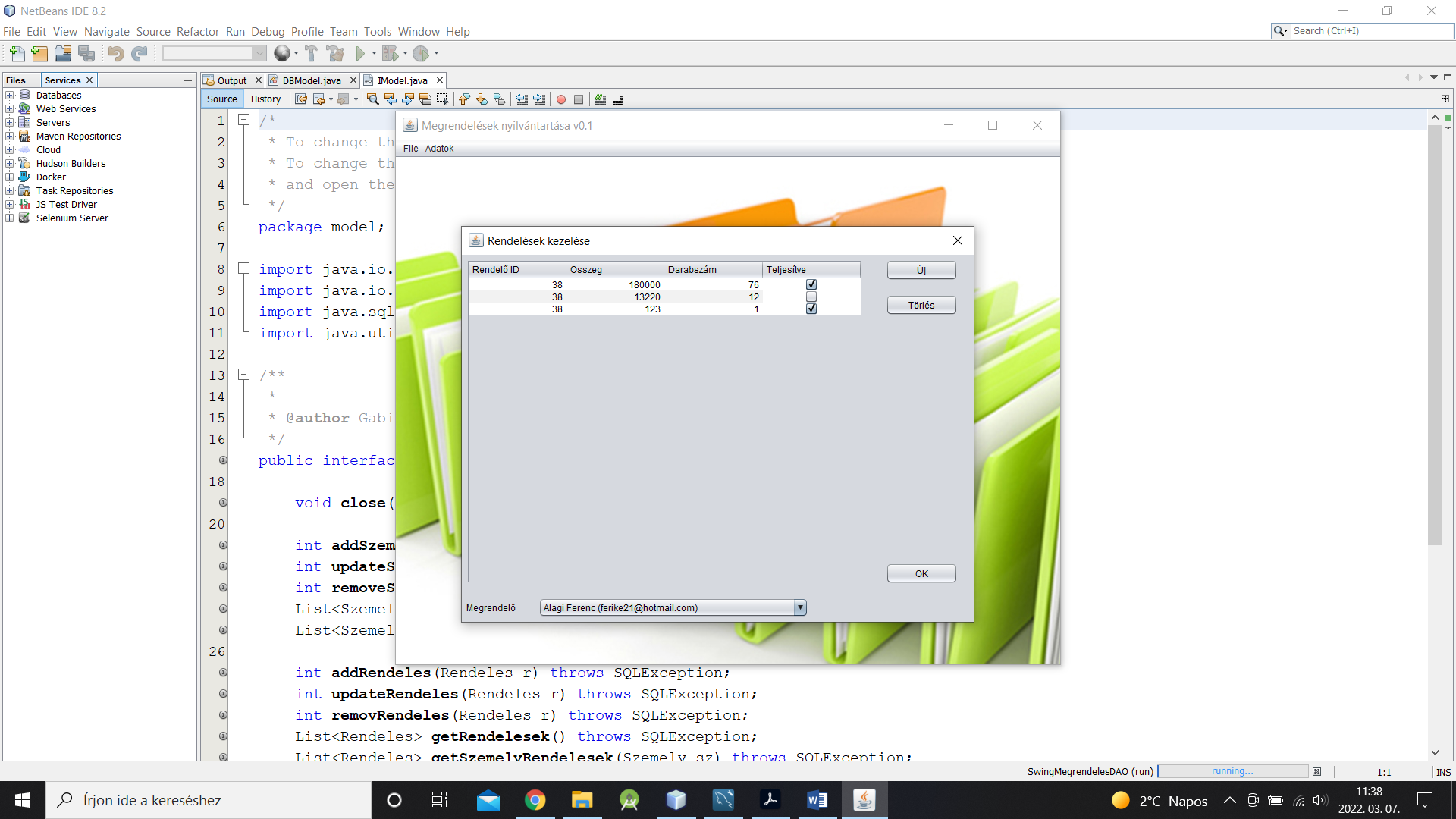Image resolution: width=1456 pixels, height=819 pixels.
Task: Click the Windows taskbar search box
Action: [x=209, y=800]
